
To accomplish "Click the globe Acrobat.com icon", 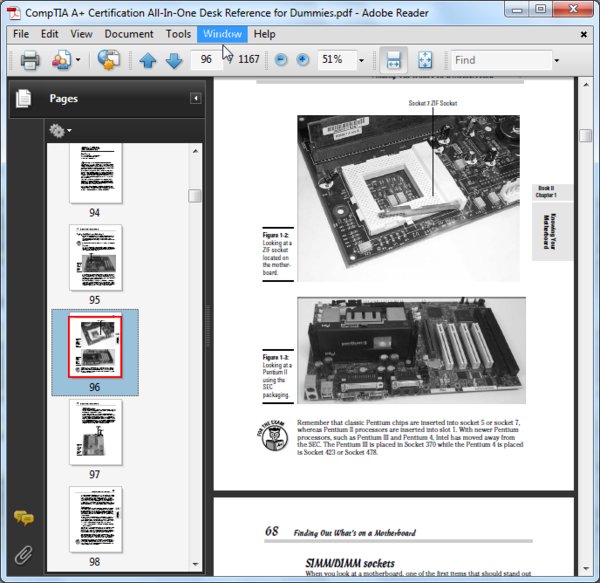I will click(109, 60).
